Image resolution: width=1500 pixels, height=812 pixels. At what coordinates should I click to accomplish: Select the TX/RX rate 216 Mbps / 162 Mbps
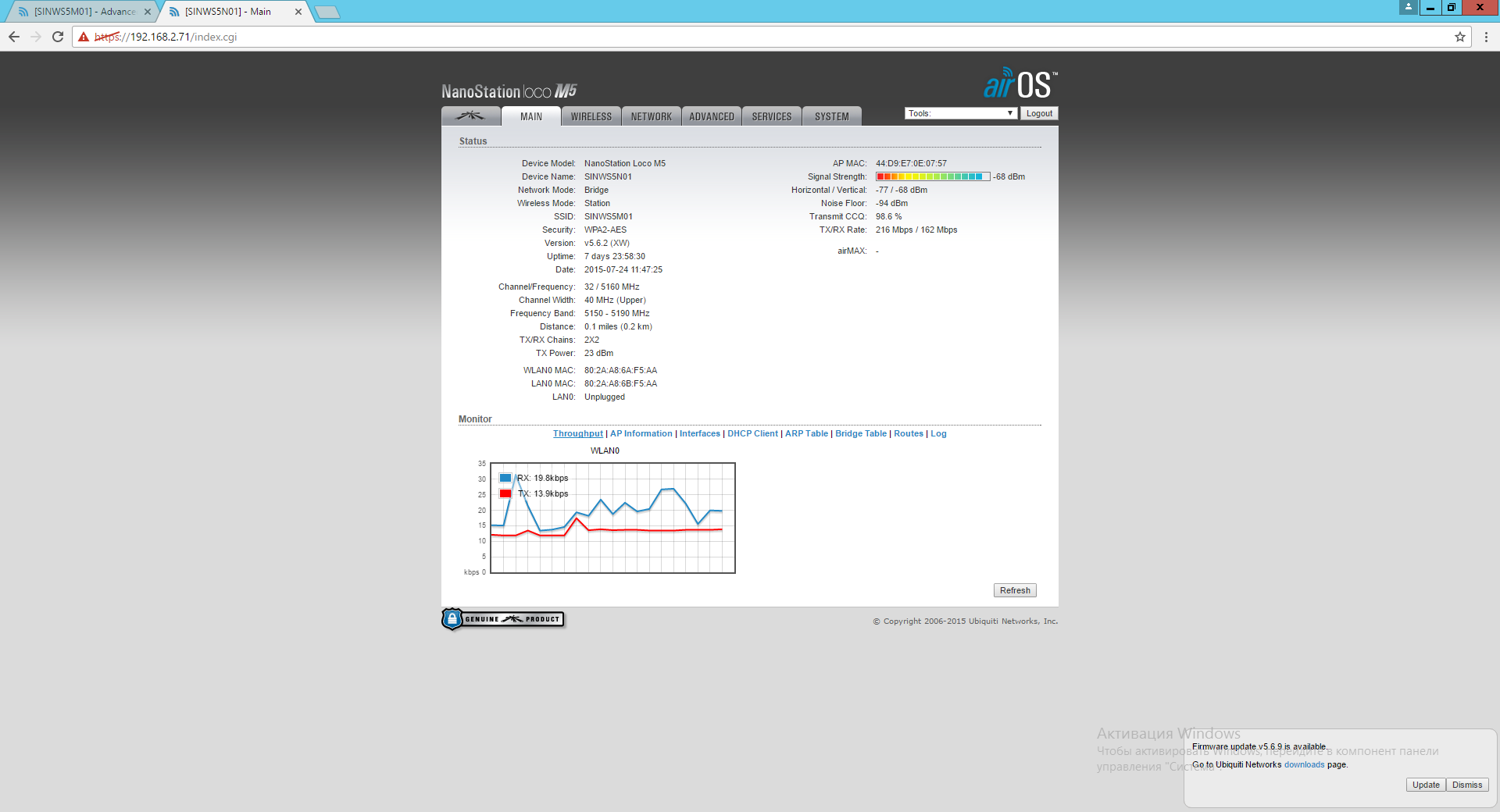[916, 230]
